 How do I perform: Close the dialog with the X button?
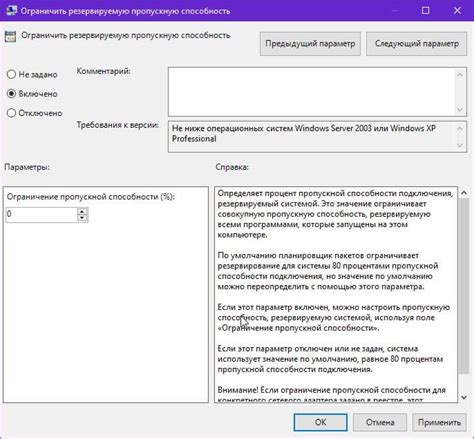coord(457,10)
